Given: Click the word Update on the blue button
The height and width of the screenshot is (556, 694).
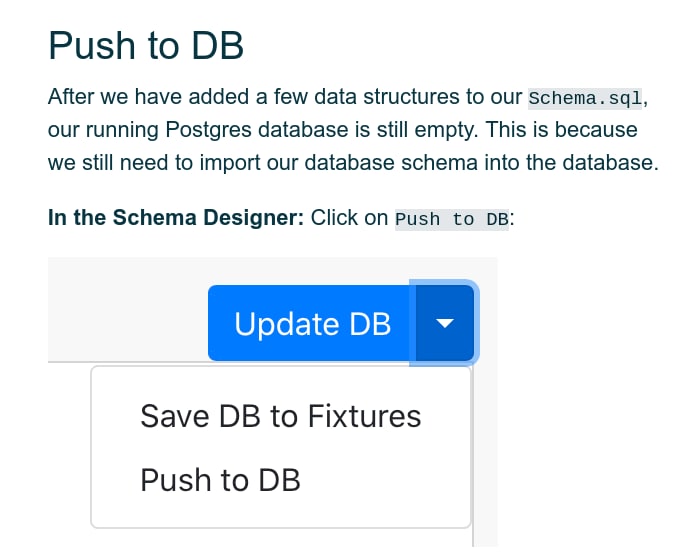Looking at the screenshot, I should 288,324.
